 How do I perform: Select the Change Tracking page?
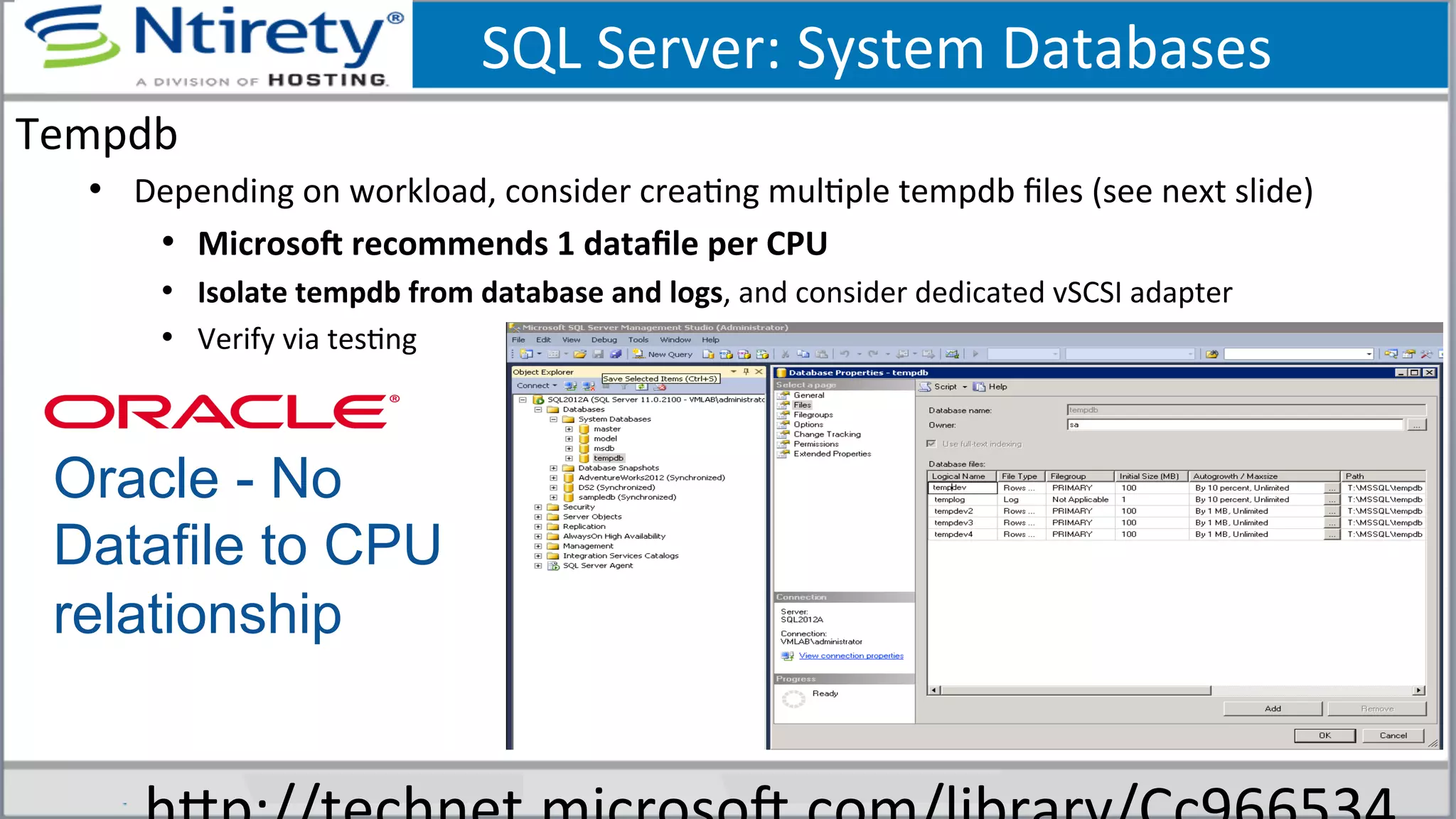coord(827,434)
